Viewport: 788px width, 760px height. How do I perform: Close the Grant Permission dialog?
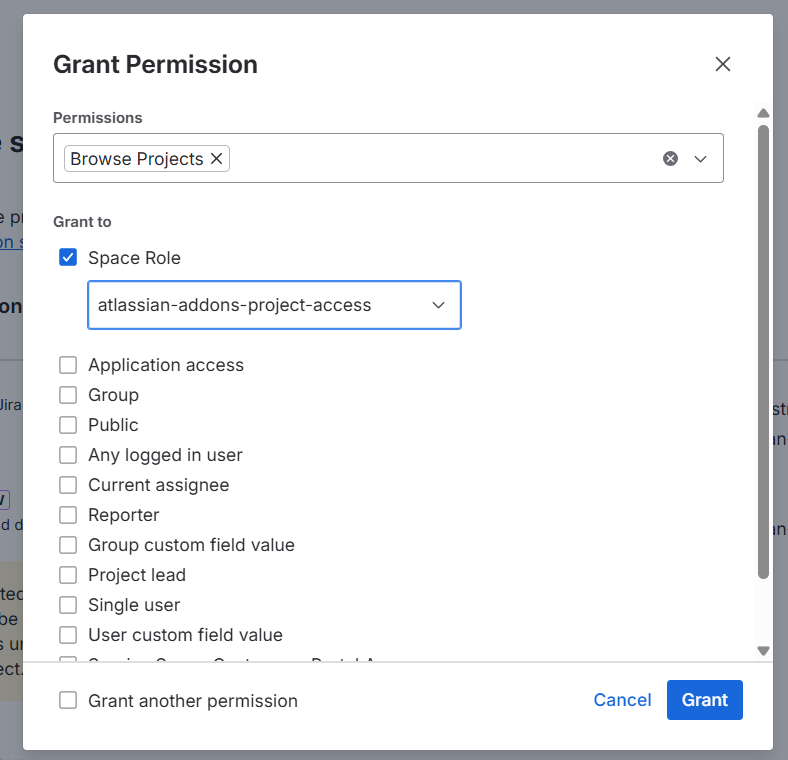723,64
